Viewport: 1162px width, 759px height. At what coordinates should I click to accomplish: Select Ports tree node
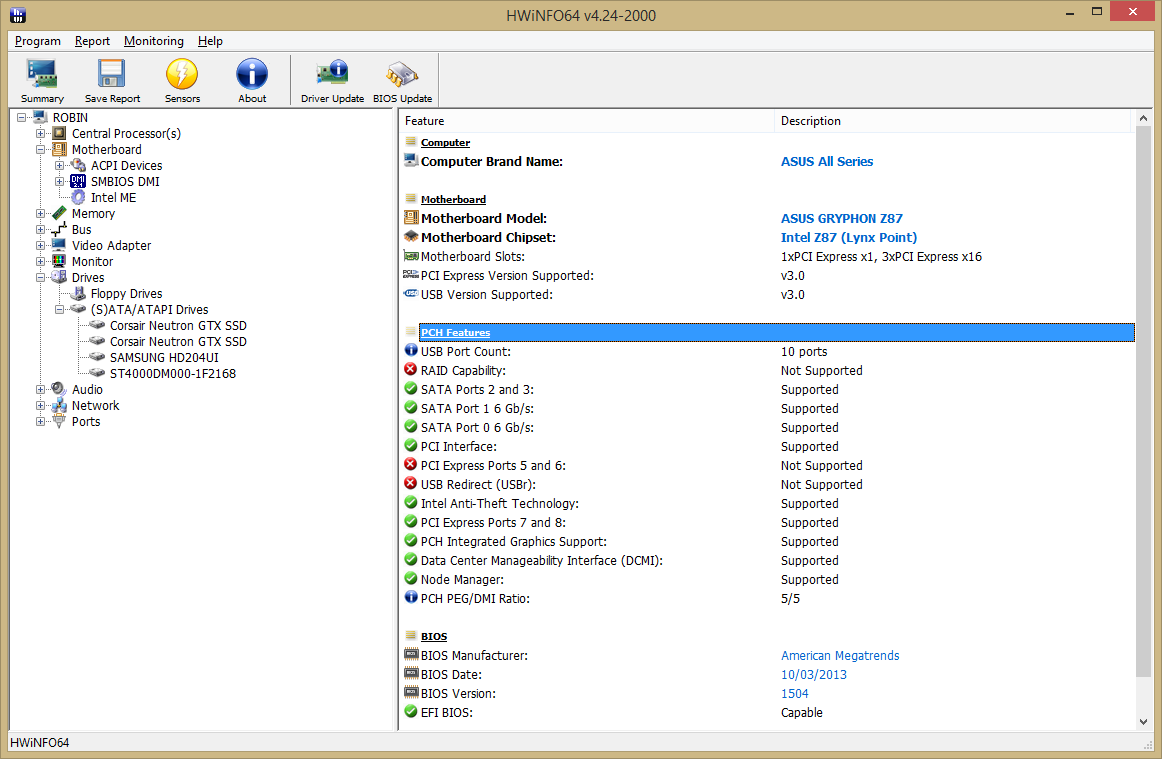click(86, 422)
